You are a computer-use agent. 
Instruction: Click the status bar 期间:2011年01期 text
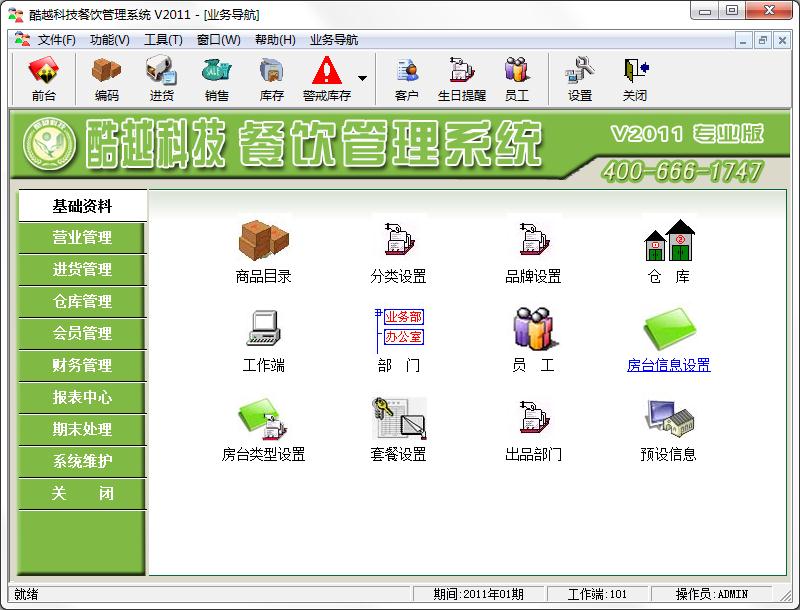478,594
